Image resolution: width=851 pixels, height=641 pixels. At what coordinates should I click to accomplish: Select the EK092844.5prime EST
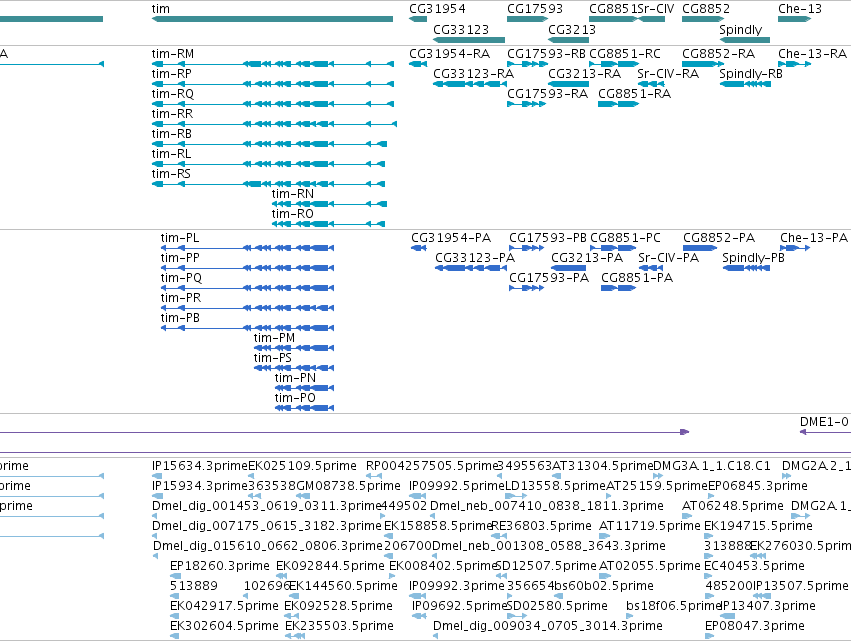click(x=283, y=576)
